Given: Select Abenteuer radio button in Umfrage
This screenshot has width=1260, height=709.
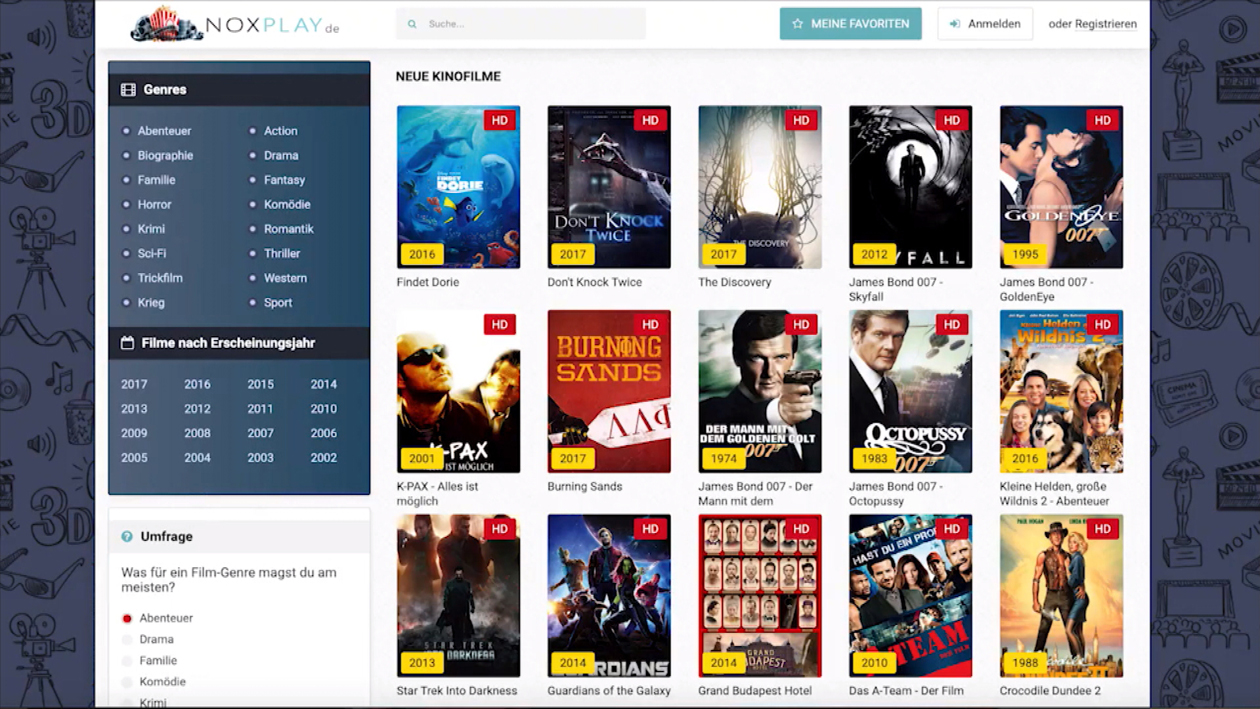Looking at the screenshot, I should [127, 619].
